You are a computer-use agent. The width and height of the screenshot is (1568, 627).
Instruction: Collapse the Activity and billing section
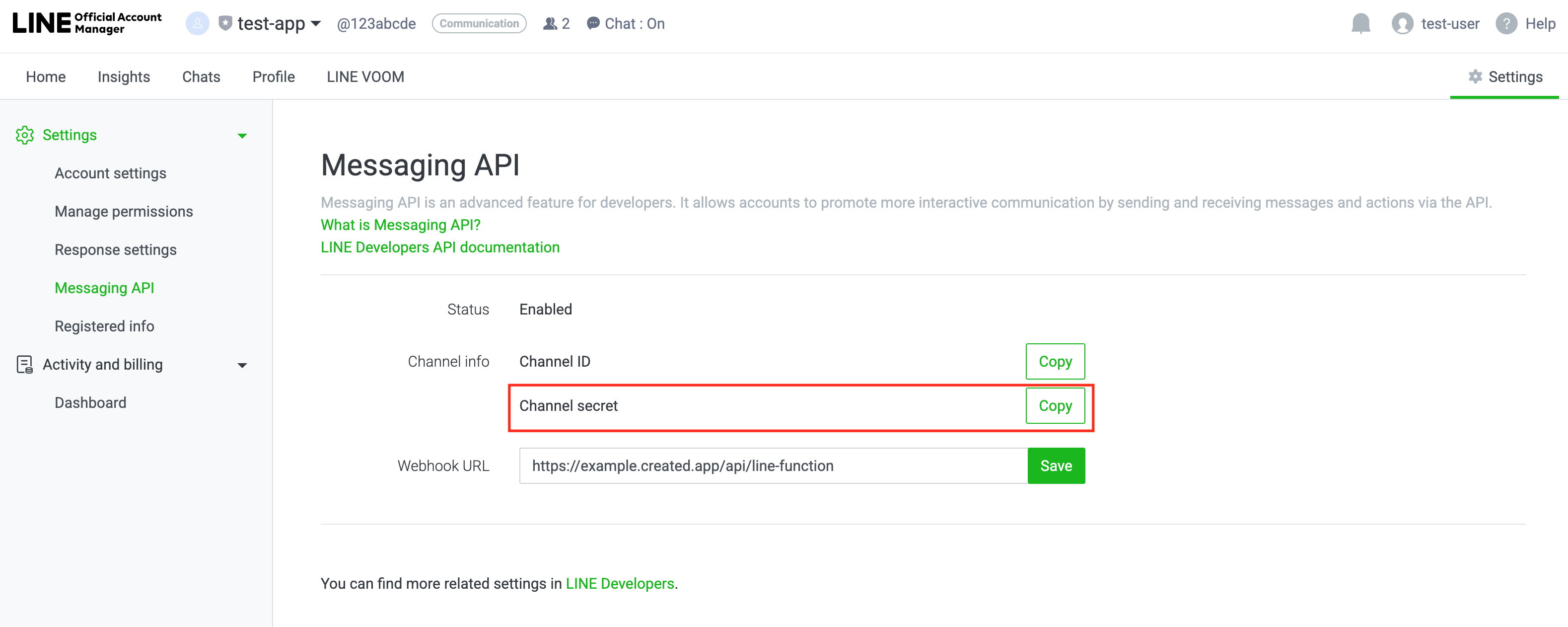coord(242,365)
